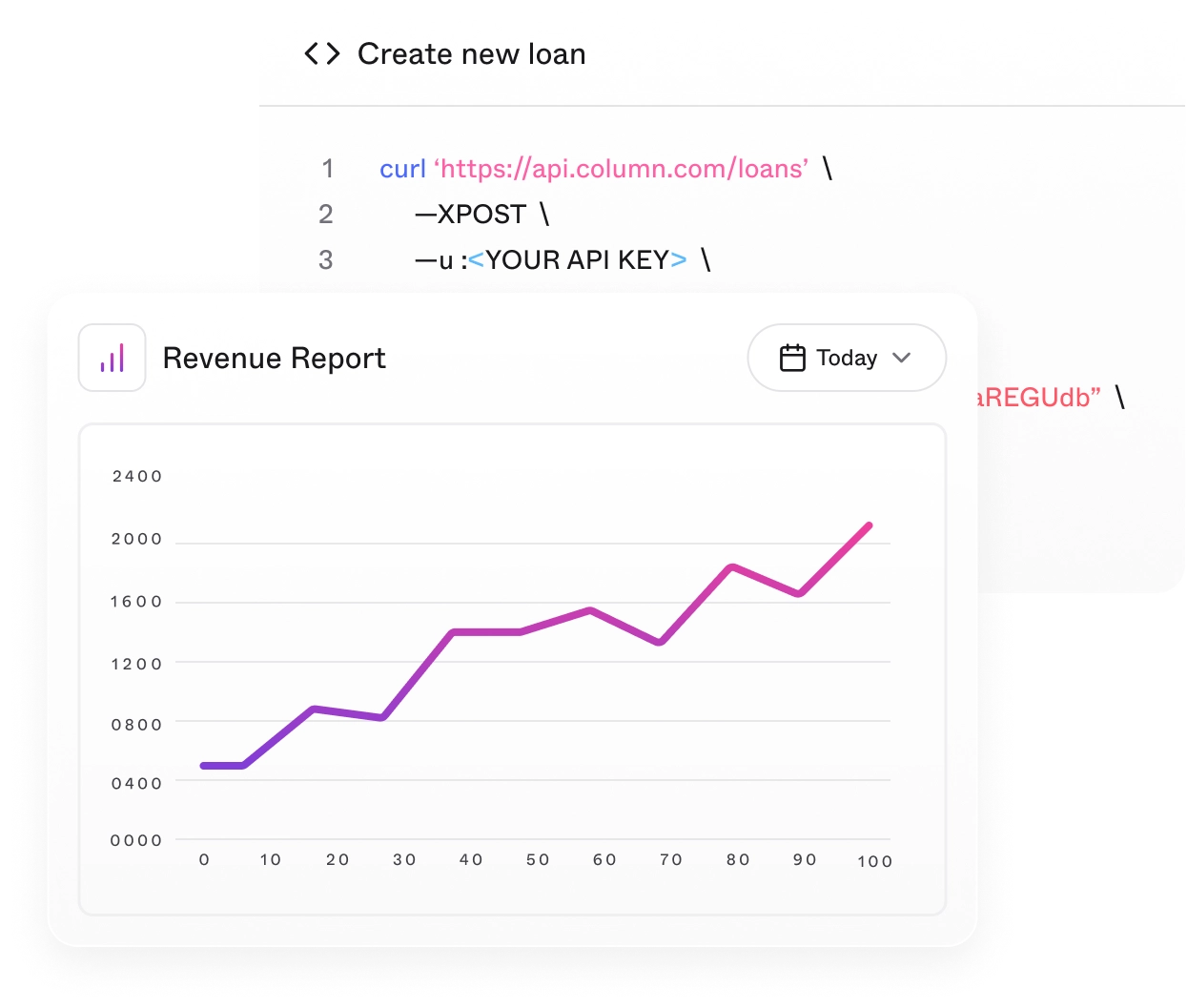Switch to the Create new loan panel
1187x1008 pixels.
(x=471, y=53)
